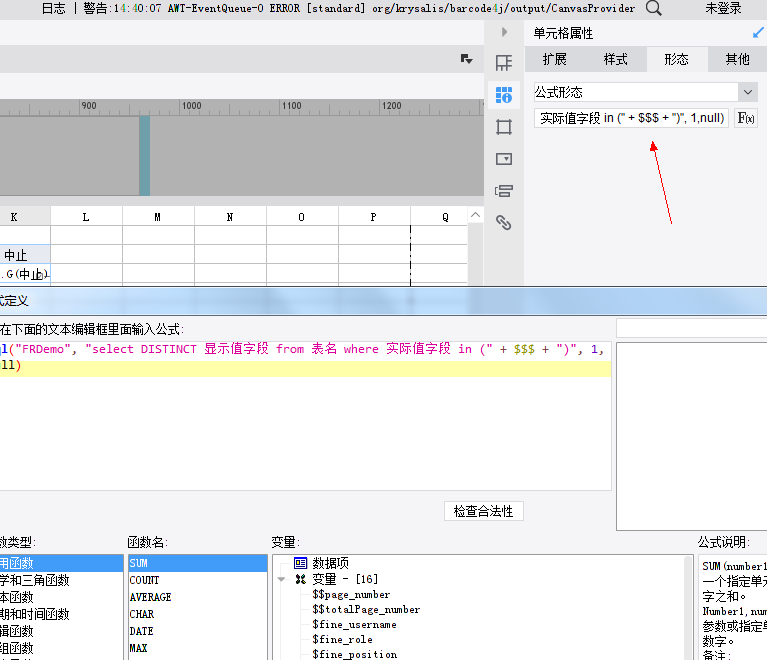
Task: Collapse the right panel with arrow
Action: point(504,32)
